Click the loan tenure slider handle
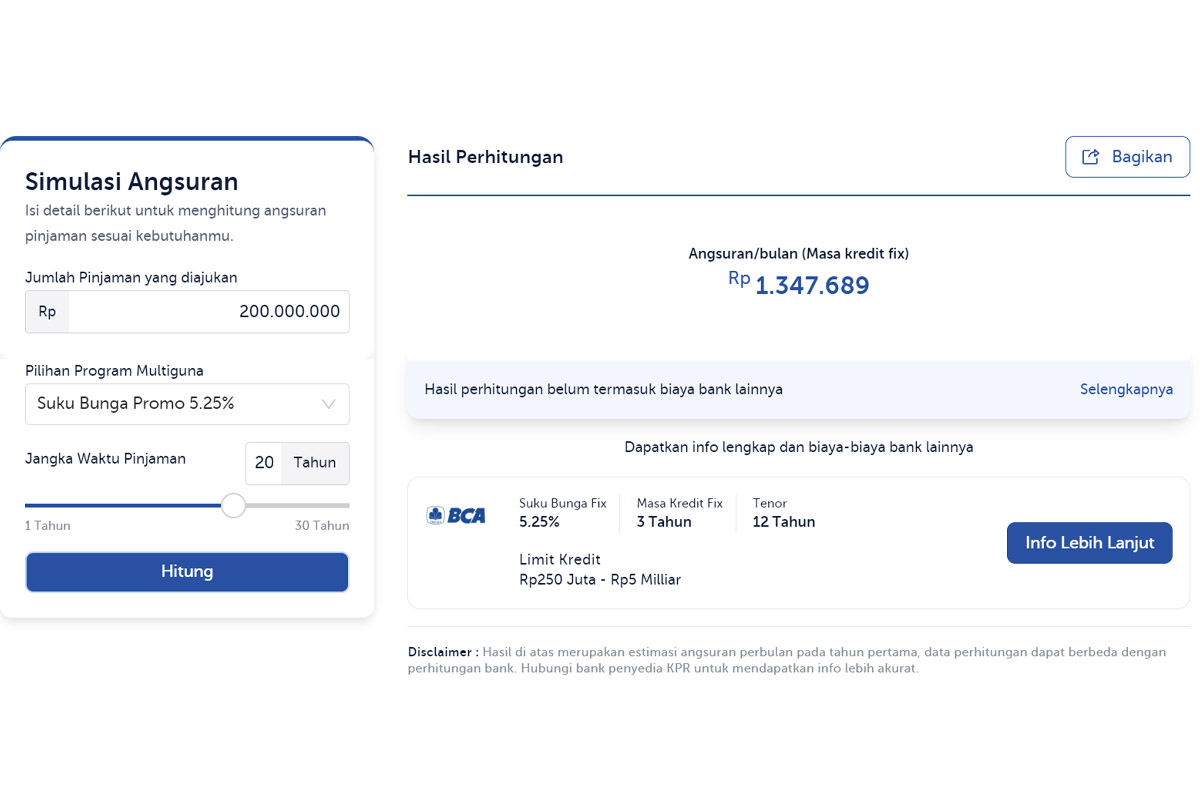 tap(233, 505)
